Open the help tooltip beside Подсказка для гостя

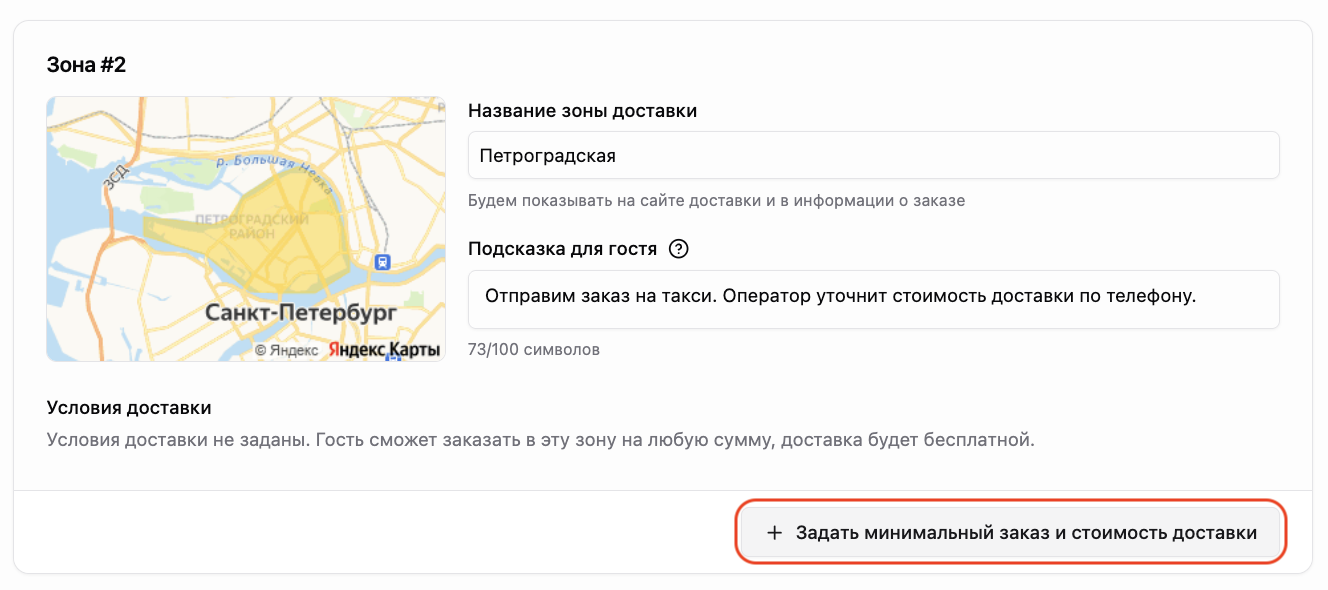(x=679, y=249)
